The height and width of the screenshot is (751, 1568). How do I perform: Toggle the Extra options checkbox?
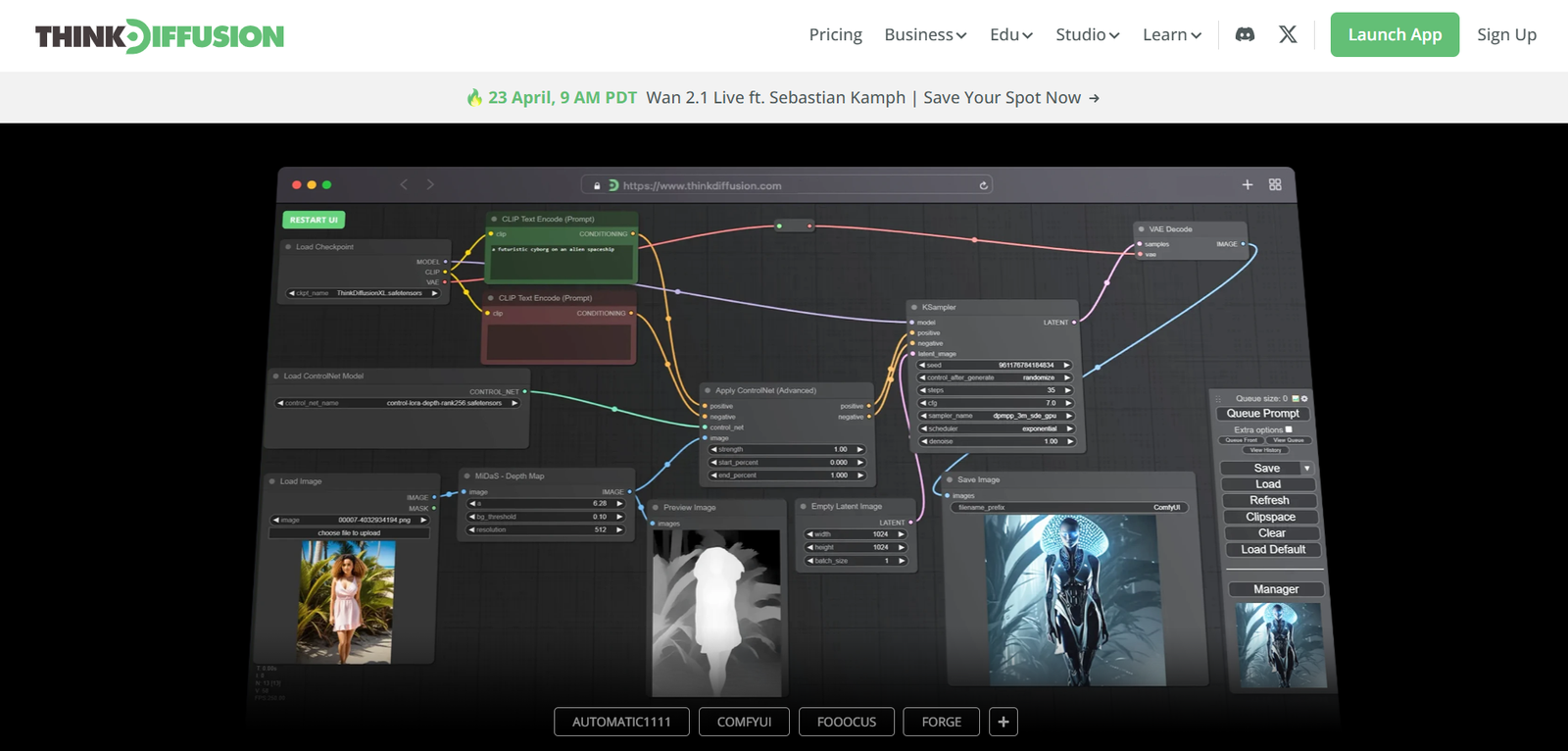[1289, 429]
